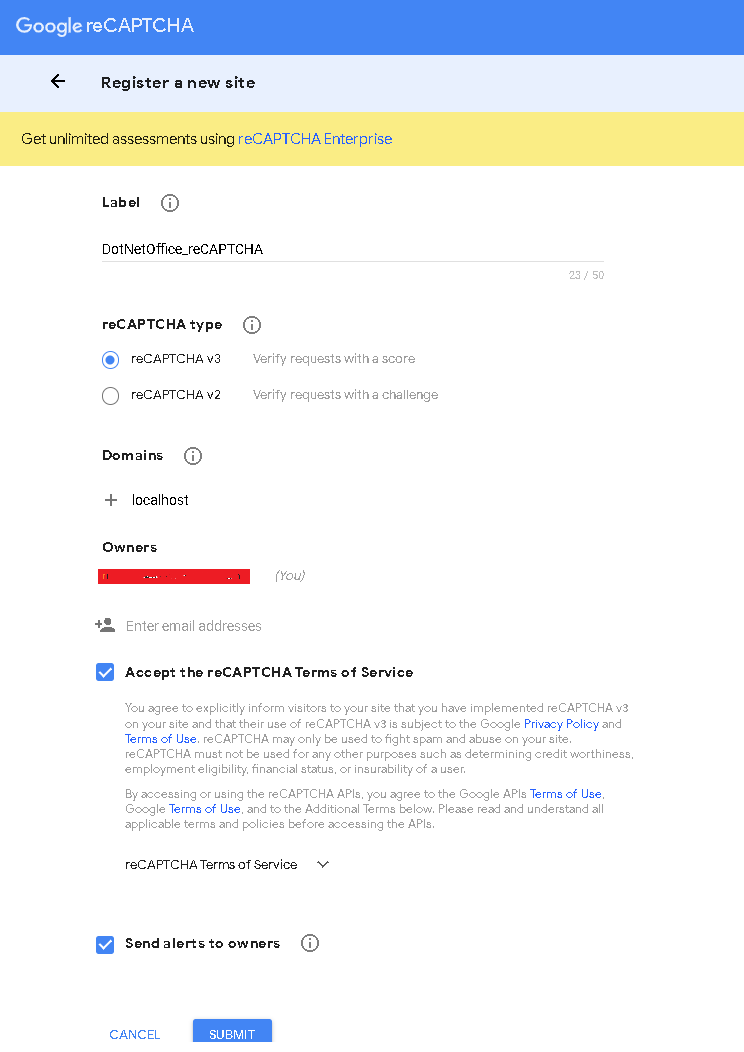Open the info icon next to Label

click(170, 203)
